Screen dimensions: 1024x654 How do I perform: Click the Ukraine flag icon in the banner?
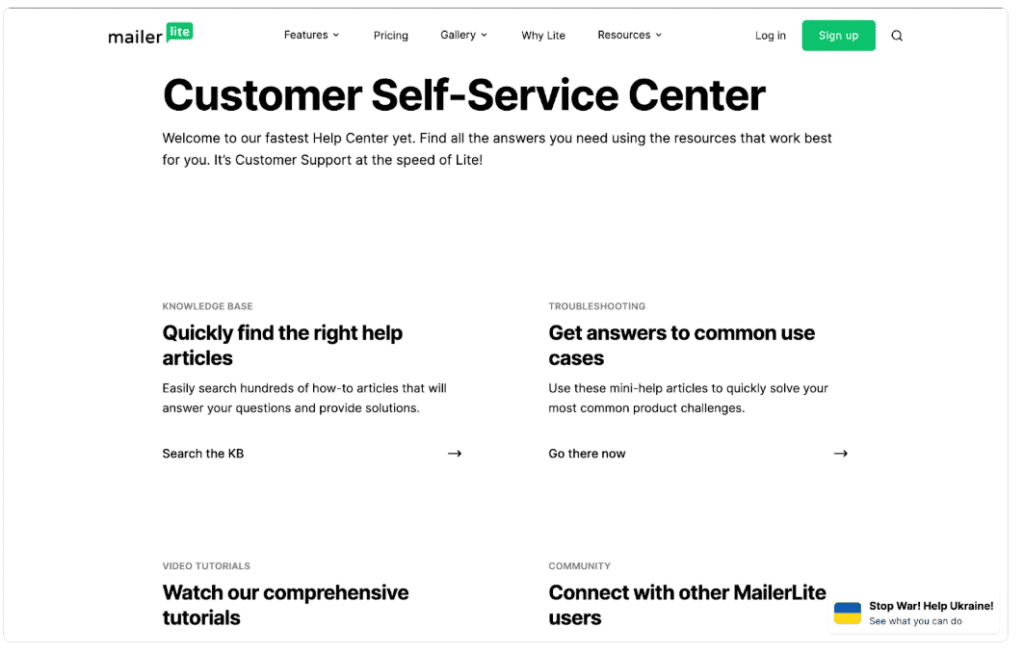(848, 613)
